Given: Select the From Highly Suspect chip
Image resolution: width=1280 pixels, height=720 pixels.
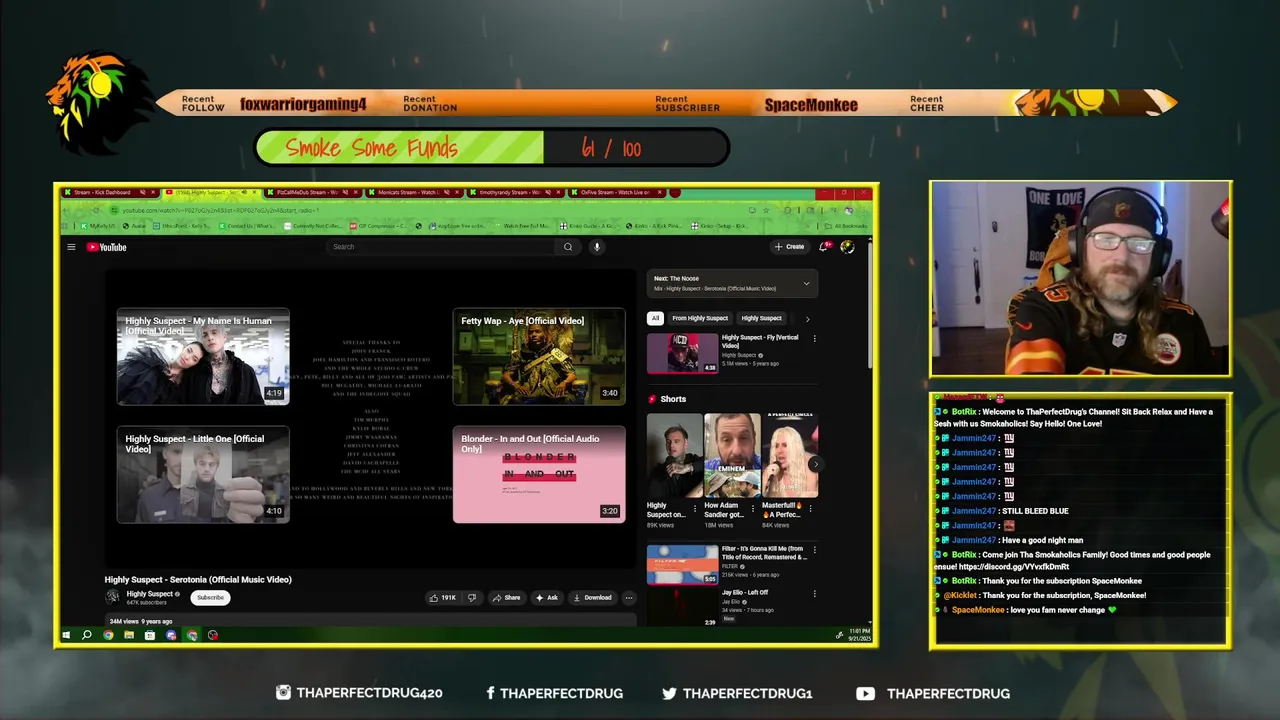Looking at the screenshot, I should click(700, 318).
